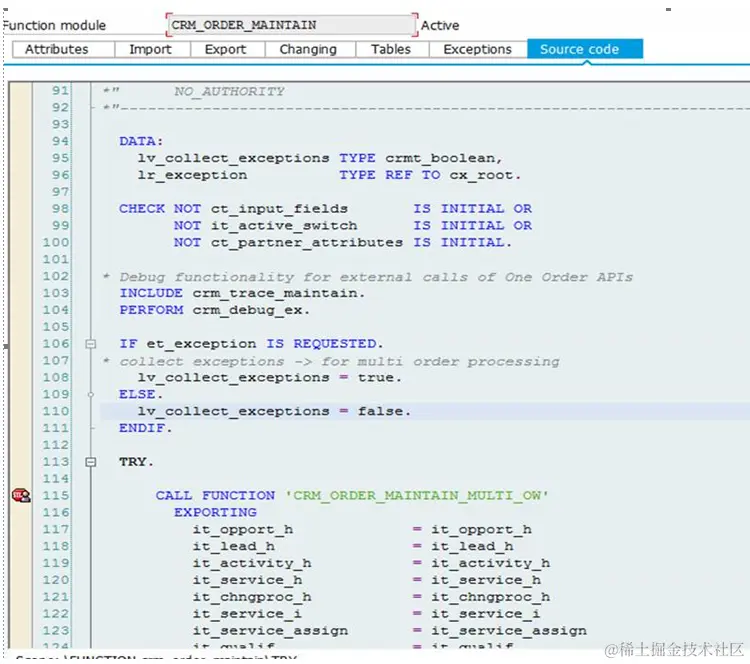This screenshot has height=664, width=750.
Task: Click line number 106 in the gutter
Action: click(x=56, y=343)
